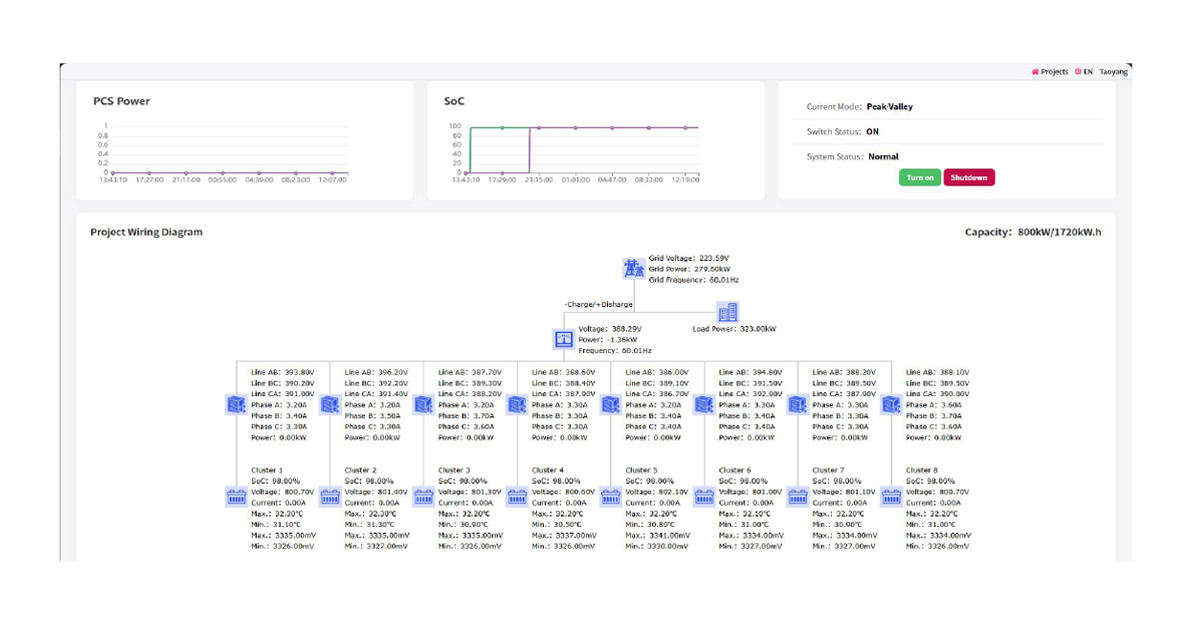Select the central meter icon
Image resolution: width=1200 pixels, height=626 pixels.
pos(563,340)
